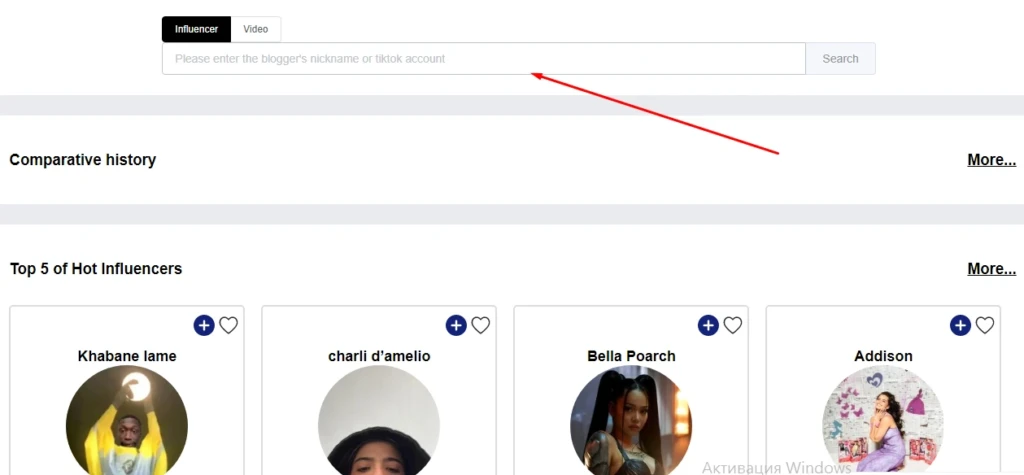Image resolution: width=1024 pixels, height=475 pixels.
Task: Select the Addison name text
Action: tap(883, 356)
